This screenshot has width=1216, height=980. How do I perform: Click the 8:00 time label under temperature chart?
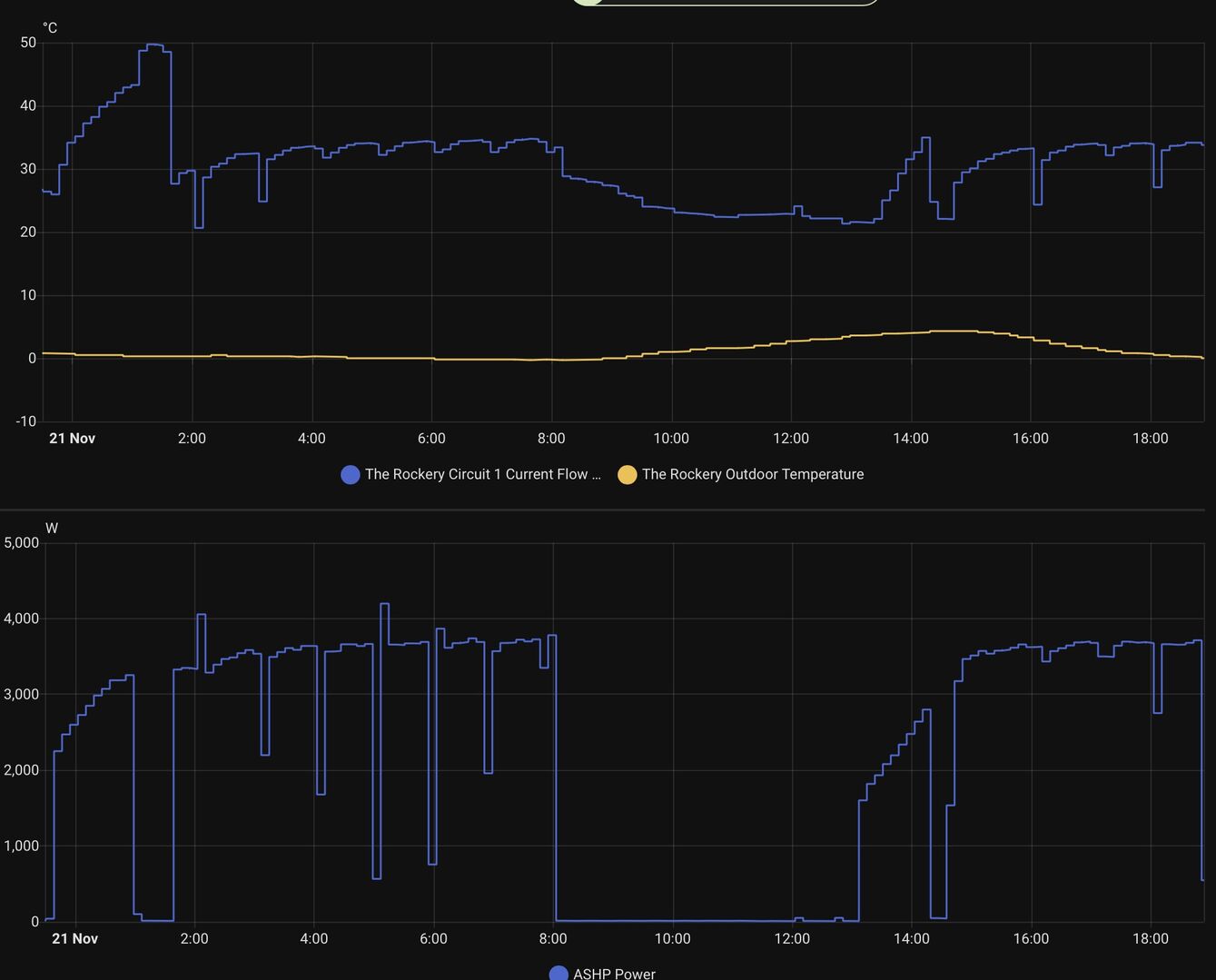551,438
